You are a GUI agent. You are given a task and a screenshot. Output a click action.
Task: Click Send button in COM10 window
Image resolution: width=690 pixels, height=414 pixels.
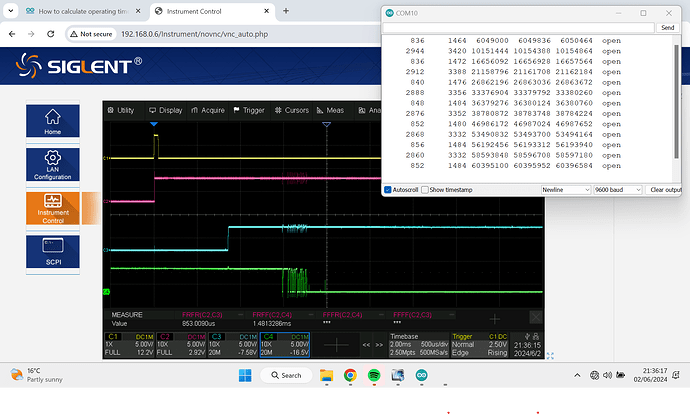667,27
